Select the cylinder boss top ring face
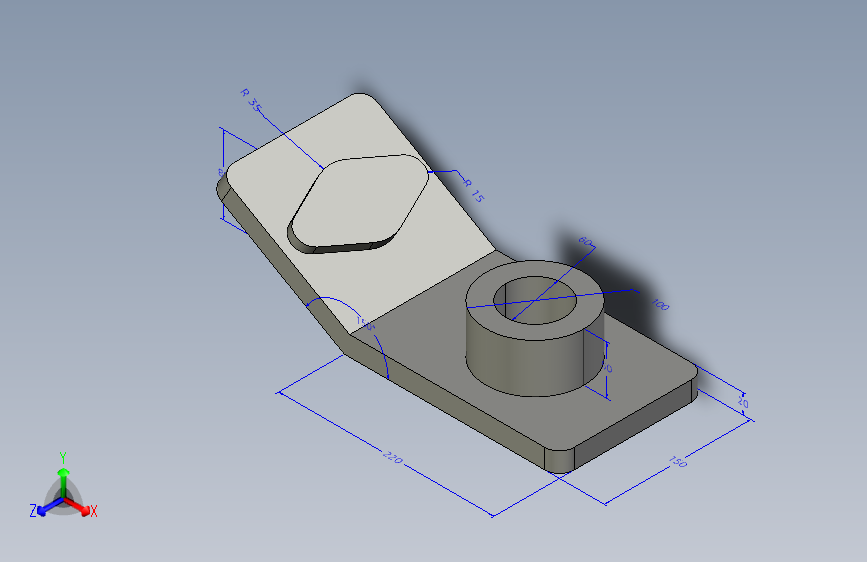This screenshot has width=867, height=562. [x=479, y=301]
